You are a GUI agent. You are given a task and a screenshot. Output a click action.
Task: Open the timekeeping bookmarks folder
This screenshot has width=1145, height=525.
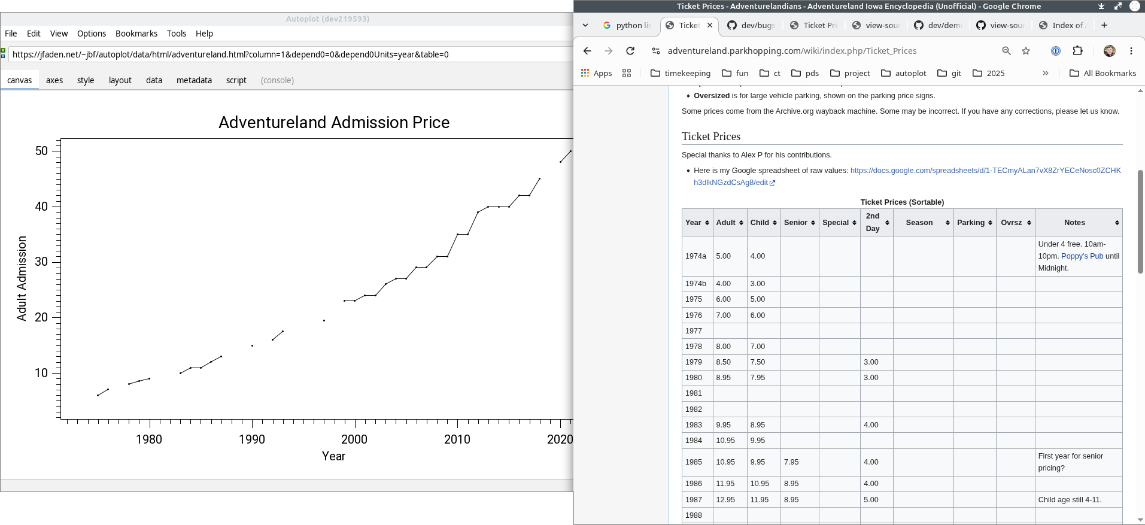click(680, 73)
